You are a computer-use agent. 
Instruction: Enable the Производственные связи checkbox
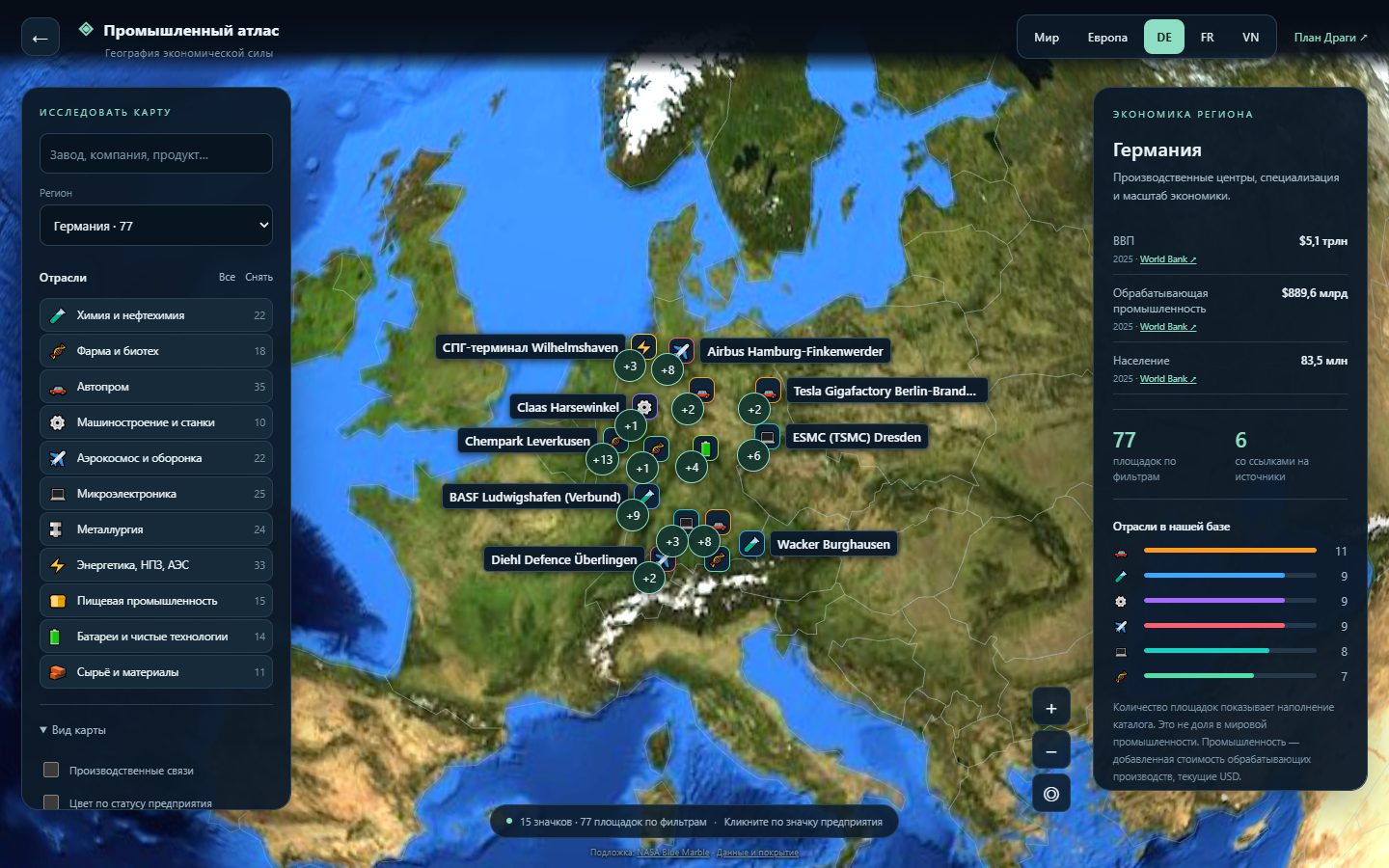tap(51, 770)
